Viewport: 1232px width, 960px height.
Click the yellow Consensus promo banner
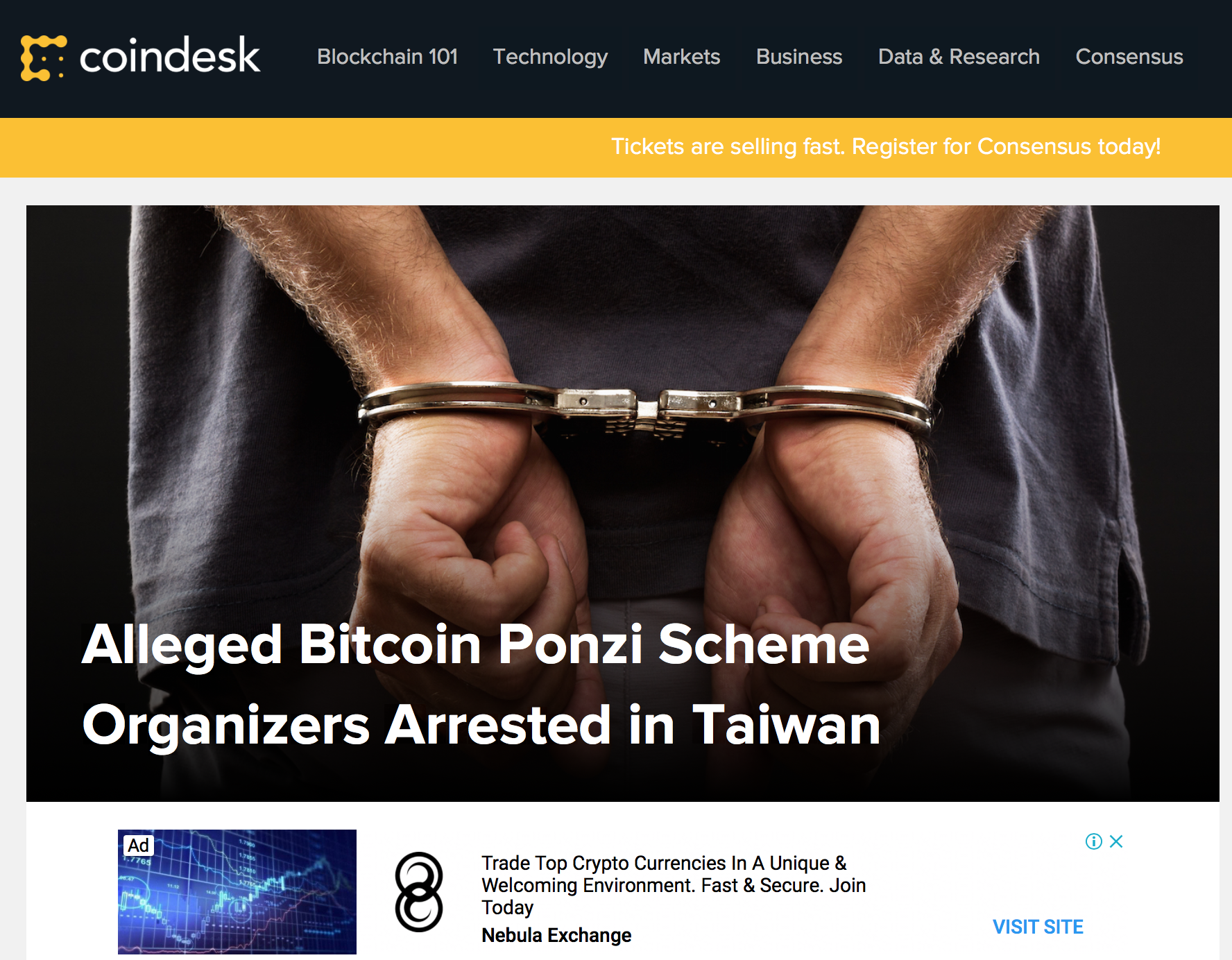[x=616, y=148]
